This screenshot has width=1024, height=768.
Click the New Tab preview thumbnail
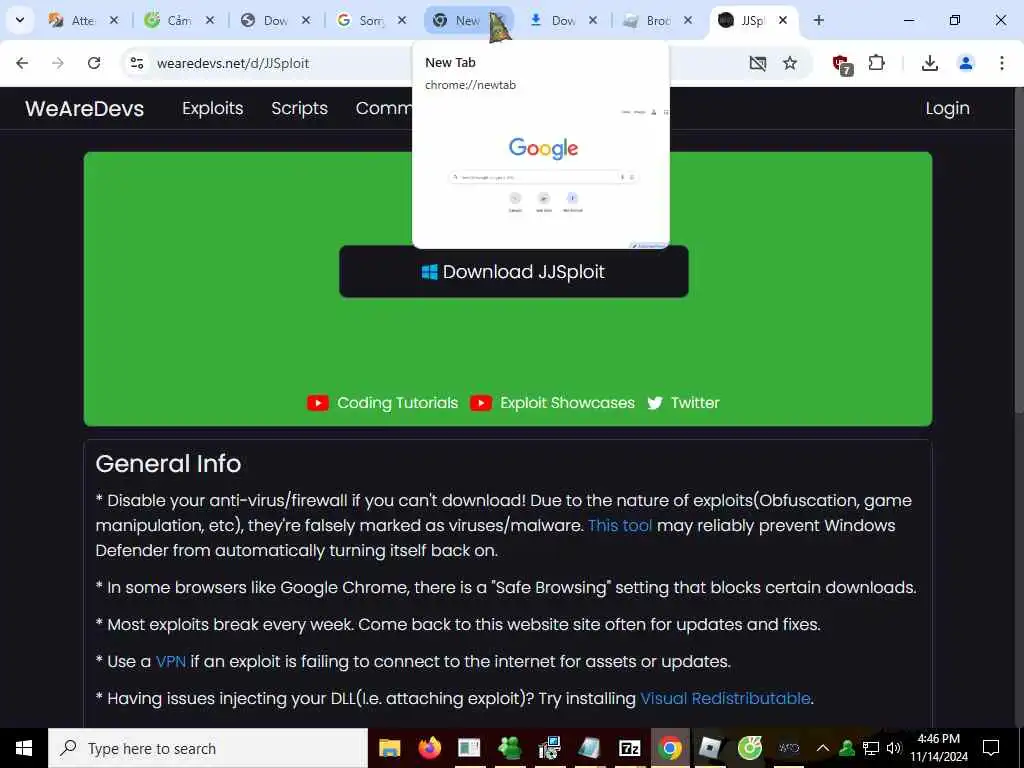click(541, 173)
